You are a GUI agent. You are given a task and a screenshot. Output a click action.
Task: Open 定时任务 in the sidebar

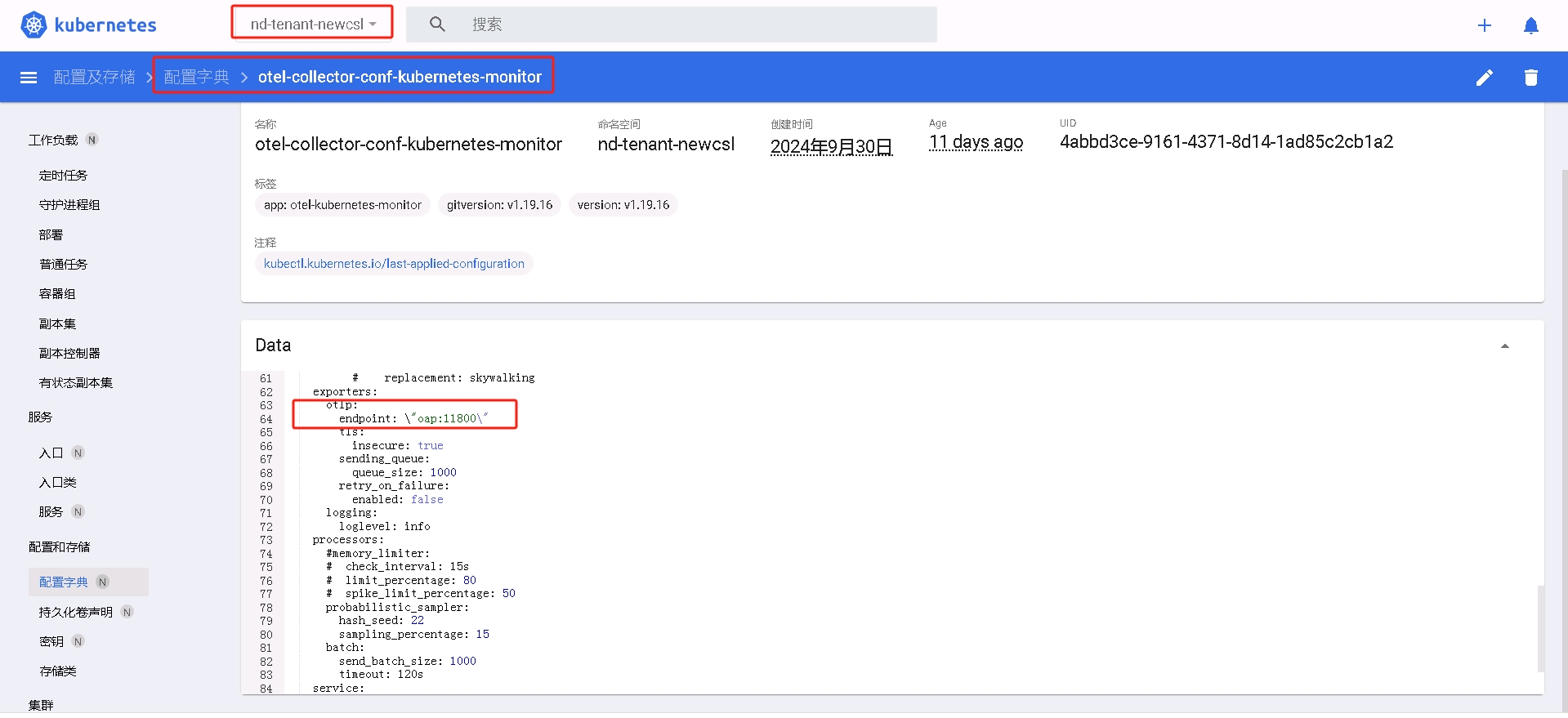click(x=63, y=176)
